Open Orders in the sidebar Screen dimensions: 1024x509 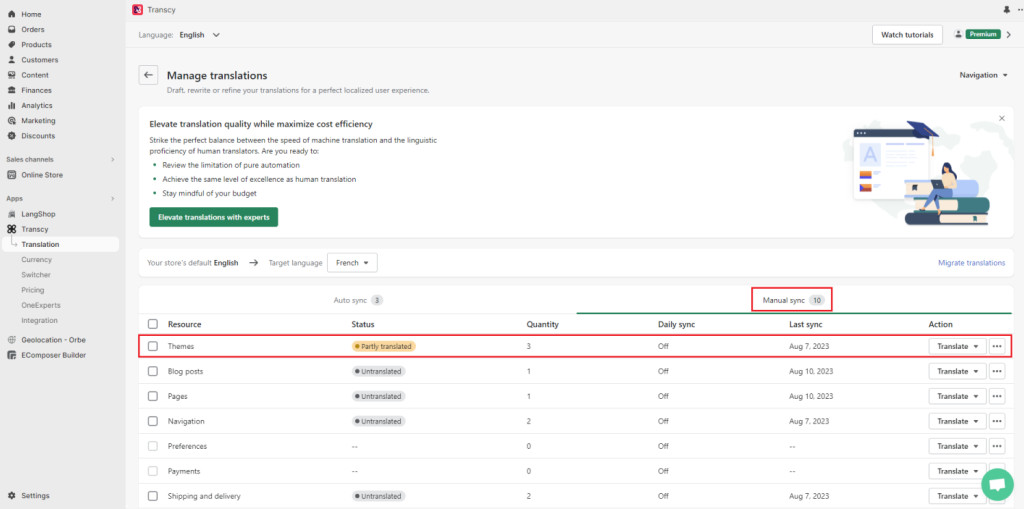click(x=33, y=29)
